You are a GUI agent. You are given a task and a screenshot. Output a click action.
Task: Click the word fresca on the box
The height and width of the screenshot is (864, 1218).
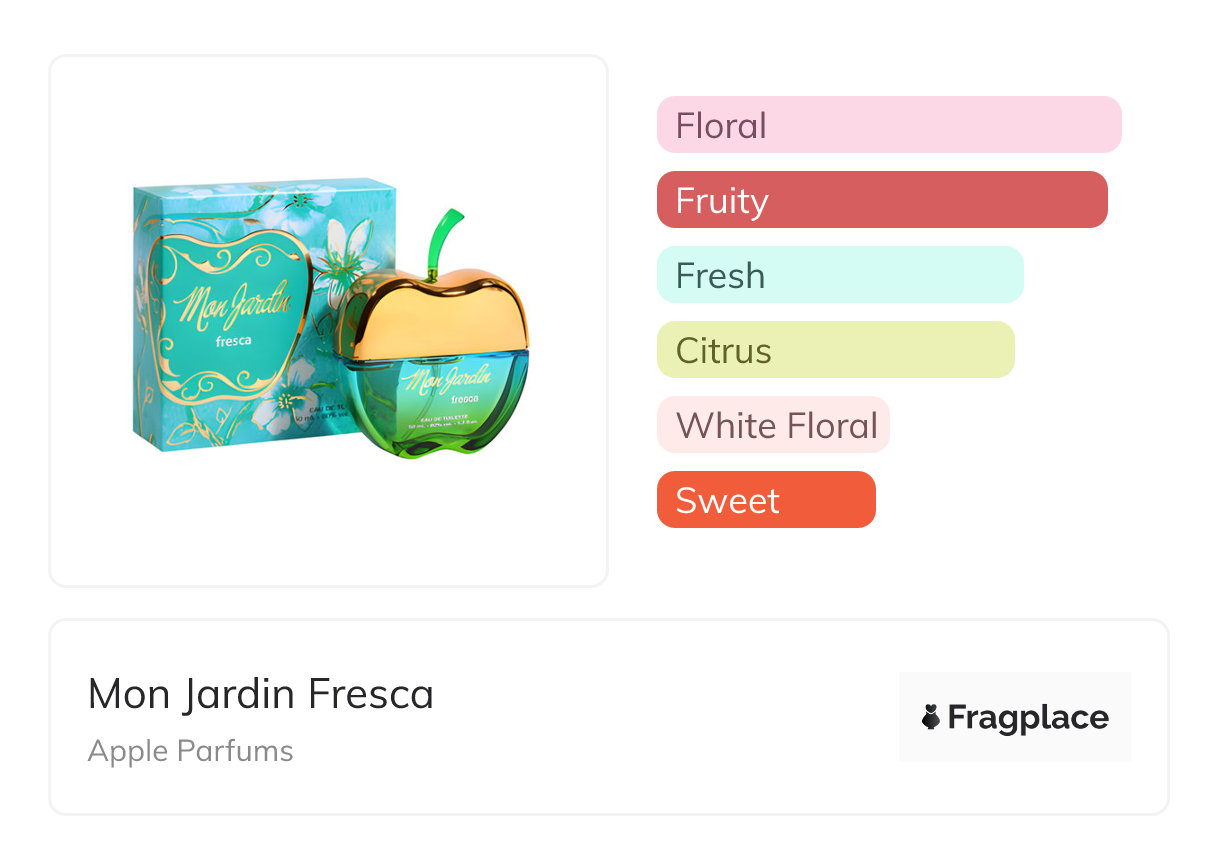pos(234,340)
